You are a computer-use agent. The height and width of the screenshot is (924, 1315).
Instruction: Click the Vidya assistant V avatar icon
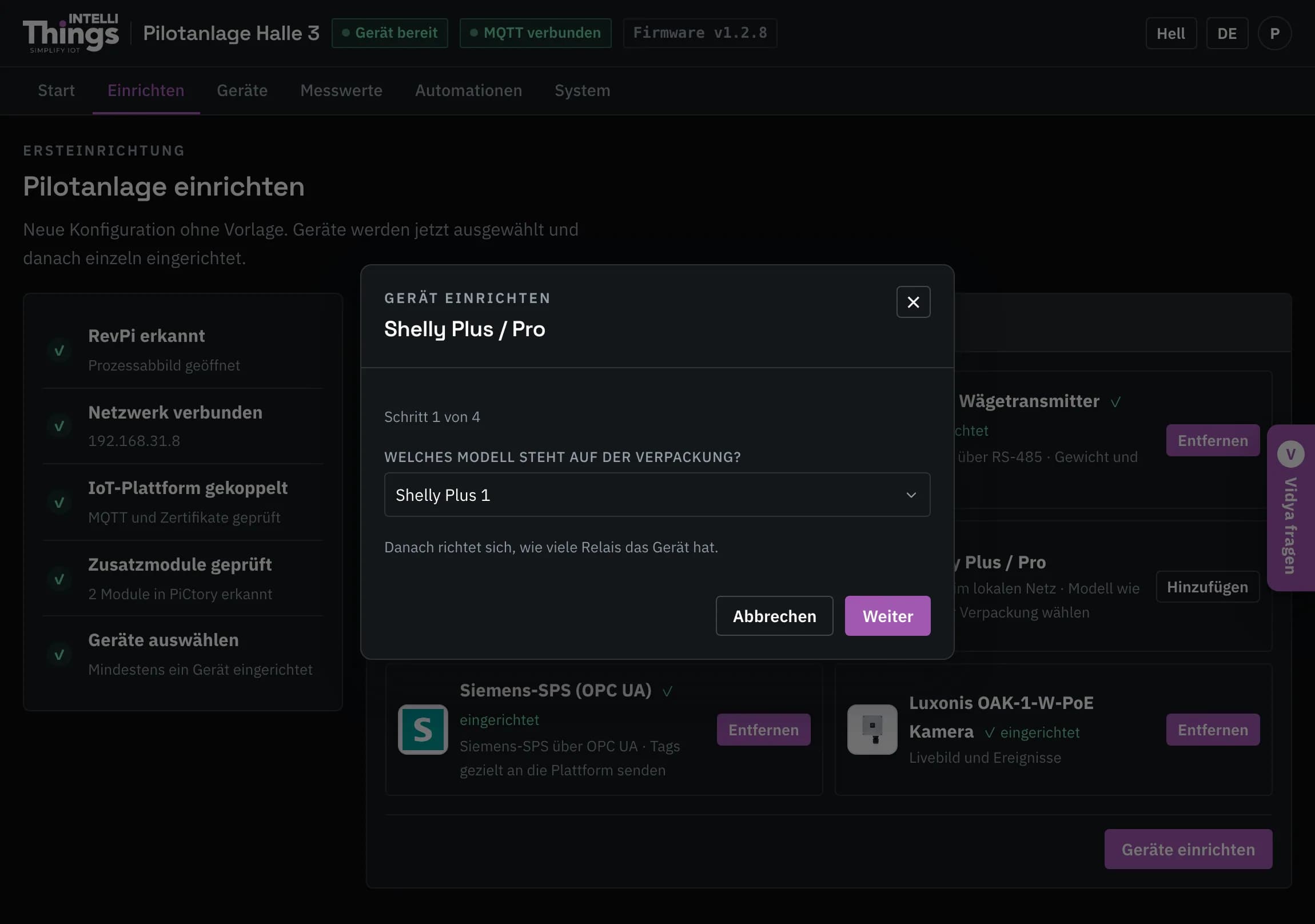1291,454
